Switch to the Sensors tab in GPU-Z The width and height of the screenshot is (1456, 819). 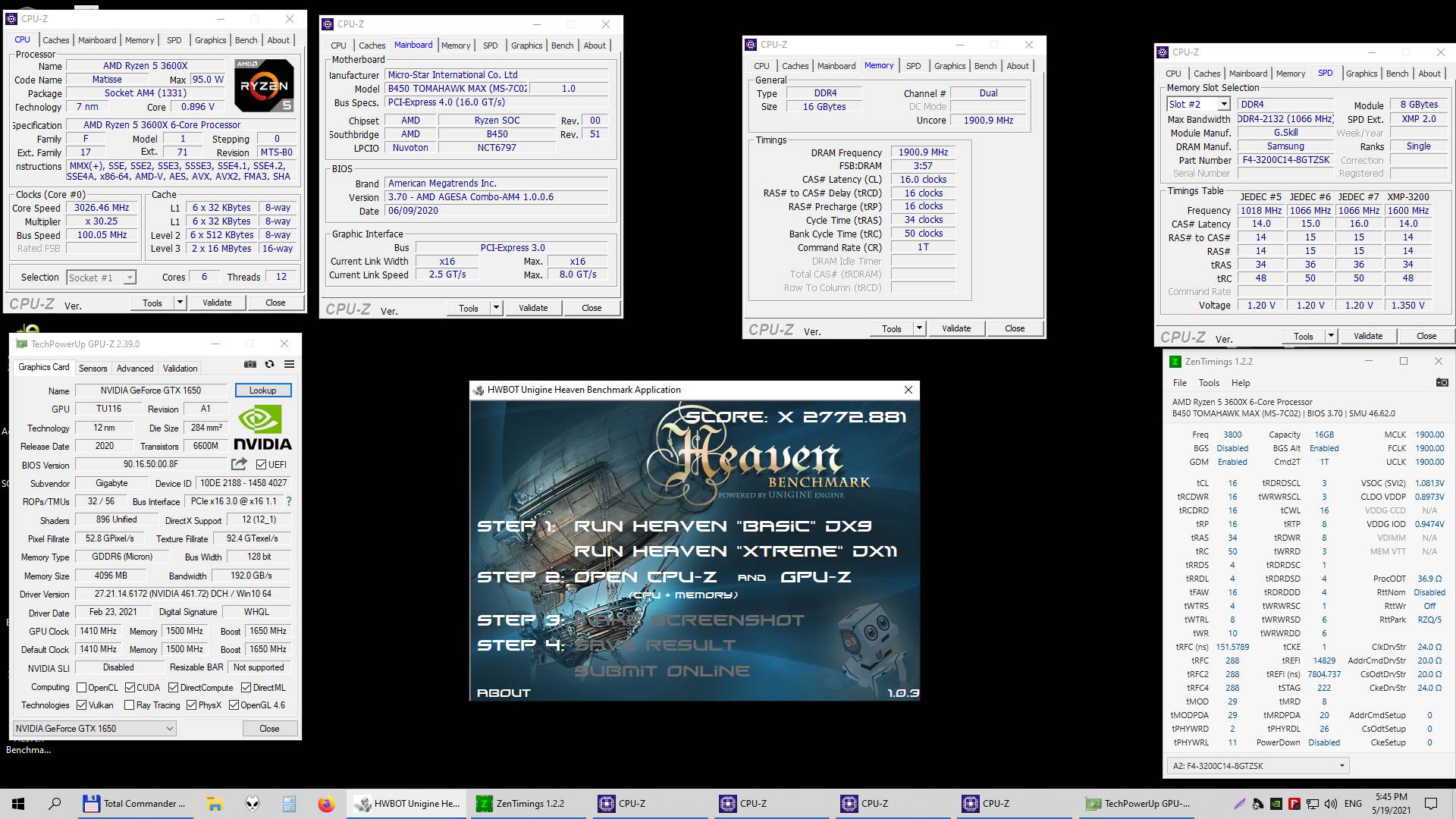93,369
